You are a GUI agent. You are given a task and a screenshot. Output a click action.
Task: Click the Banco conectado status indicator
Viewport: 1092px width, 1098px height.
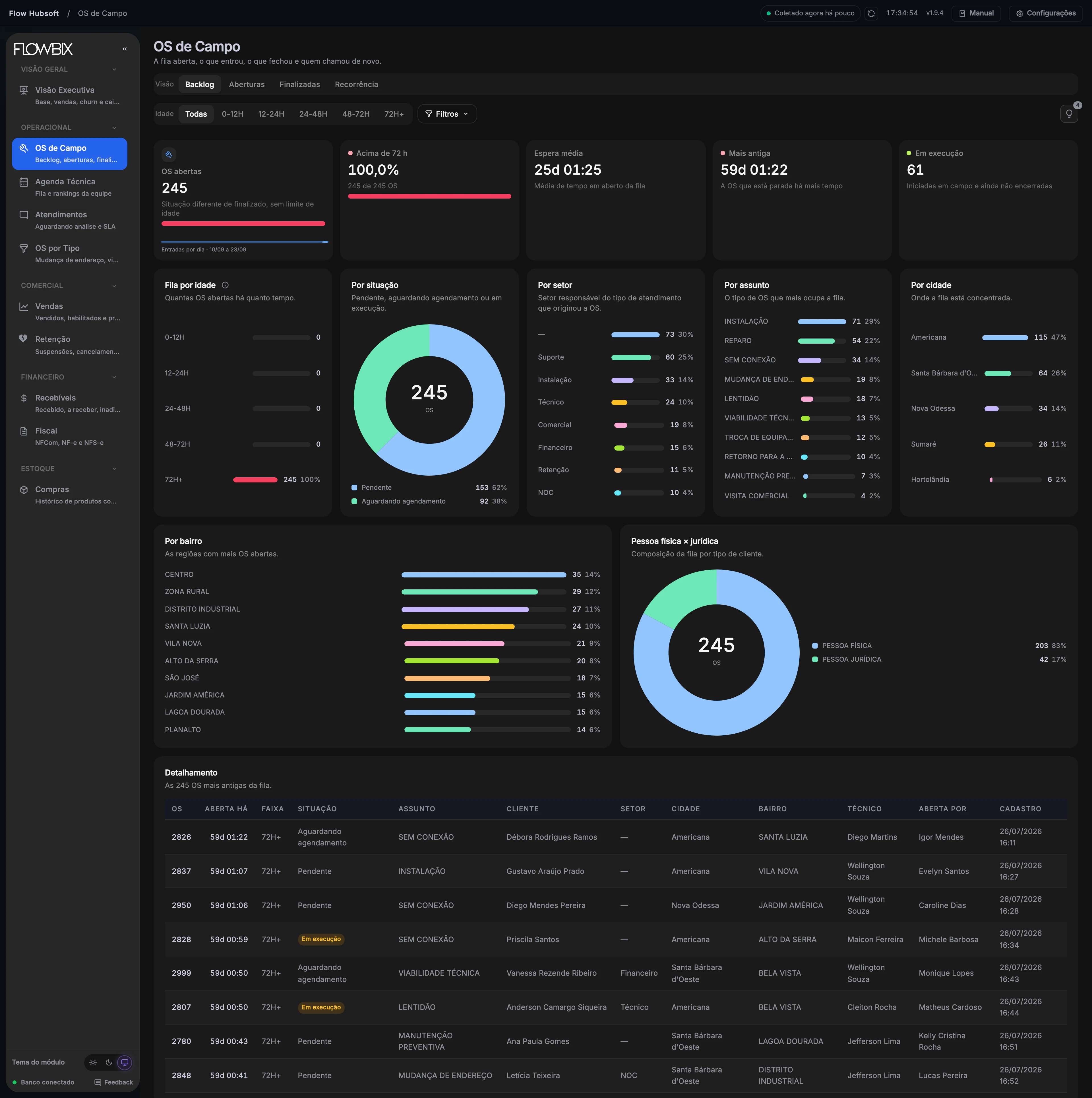43,1082
